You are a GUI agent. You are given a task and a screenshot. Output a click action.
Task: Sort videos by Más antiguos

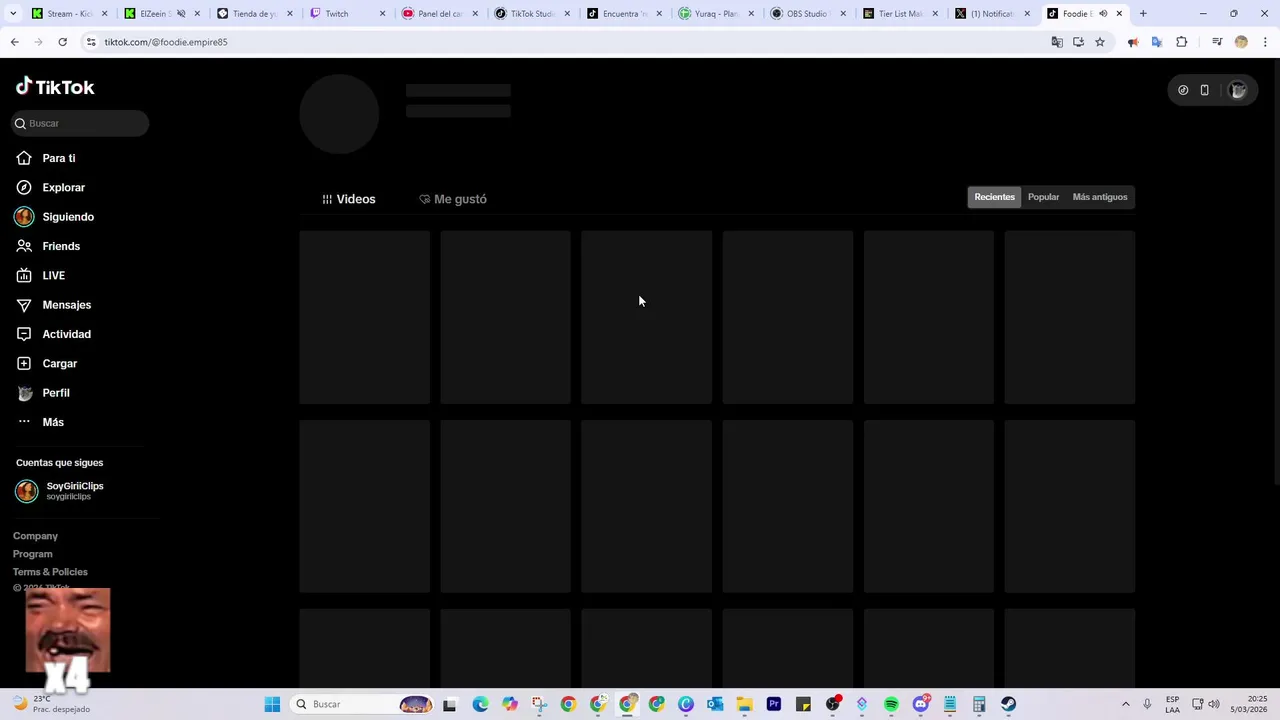click(1100, 197)
